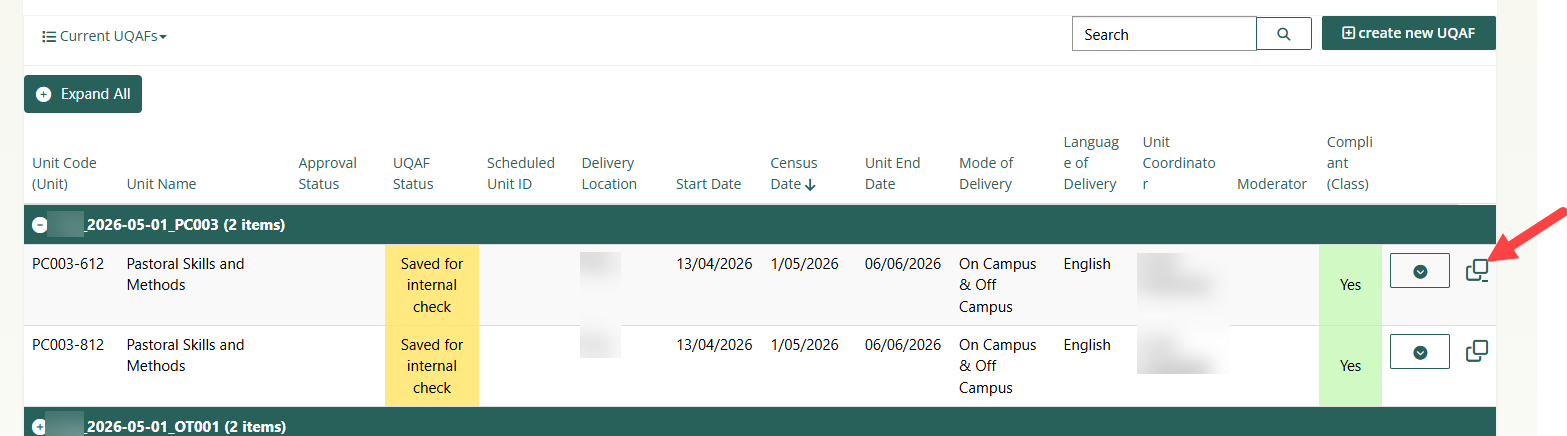This screenshot has height=436, width=1567.
Task: Click the Saved for internal check status for PC003-812
Action: point(432,366)
